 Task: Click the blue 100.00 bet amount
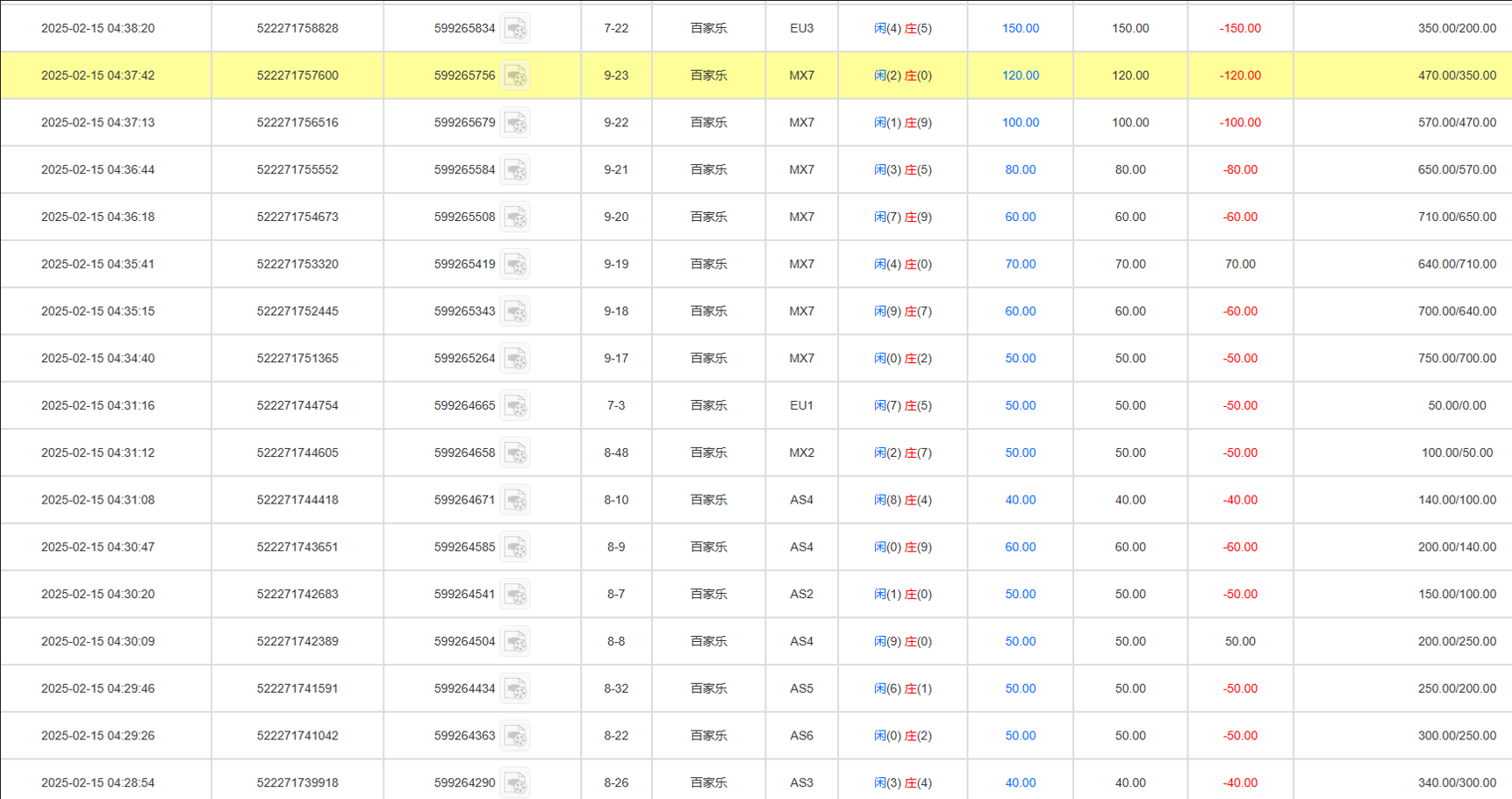click(1020, 123)
